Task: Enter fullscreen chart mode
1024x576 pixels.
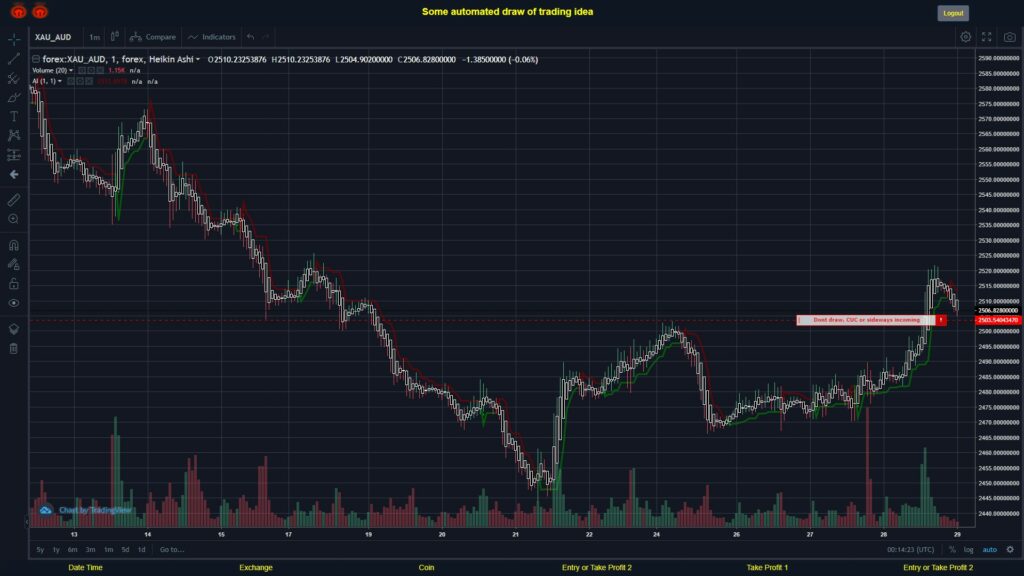Action: [987, 37]
